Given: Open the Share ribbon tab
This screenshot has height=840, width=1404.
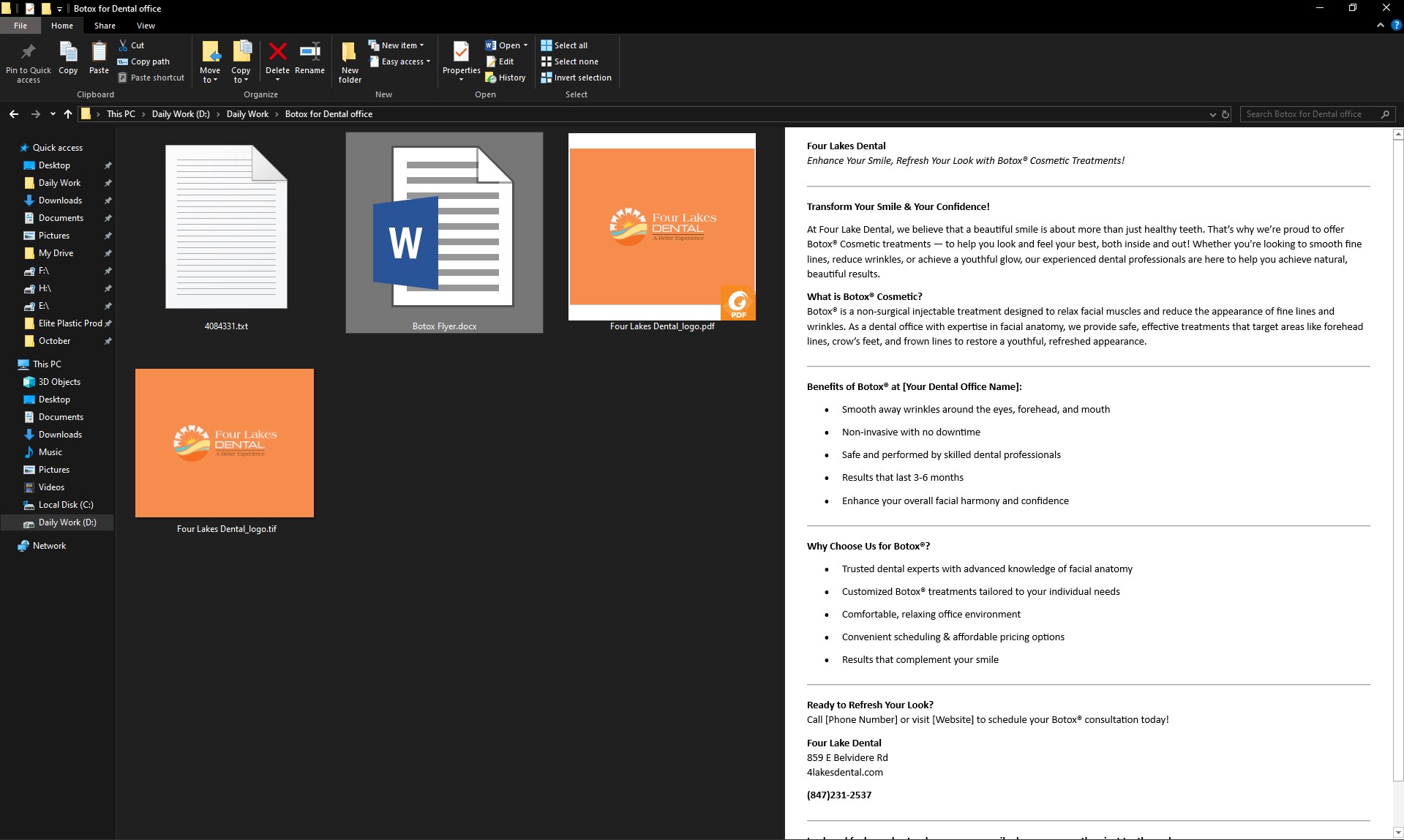Looking at the screenshot, I should (x=105, y=26).
